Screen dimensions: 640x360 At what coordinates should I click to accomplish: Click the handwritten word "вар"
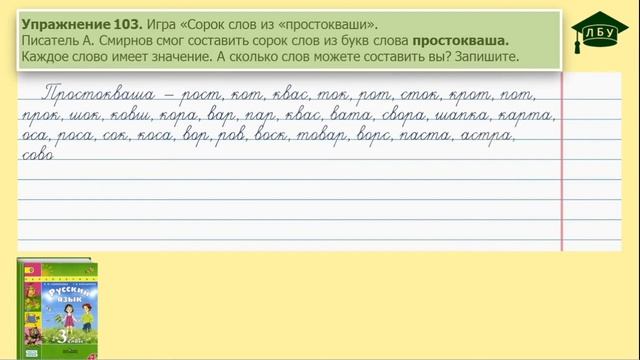coord(222,117)
